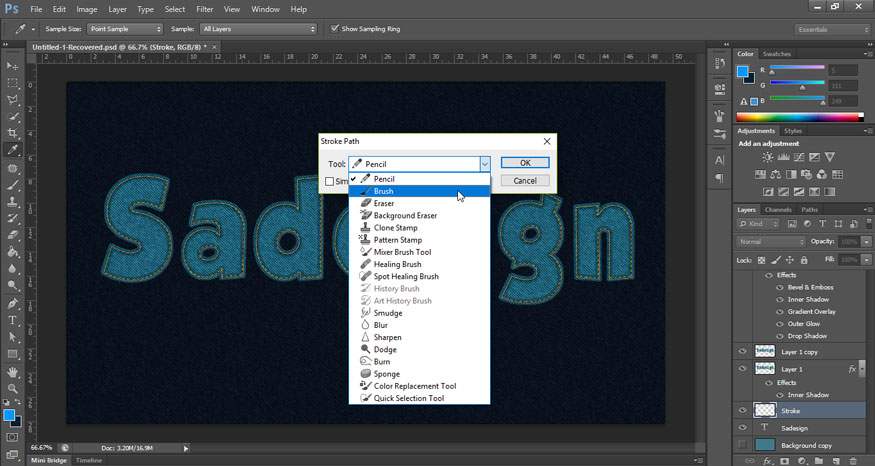Image resolution: width=875 pixels, height=466 pixels.
Task: Select the Hand tool
Action: point(12,372)
